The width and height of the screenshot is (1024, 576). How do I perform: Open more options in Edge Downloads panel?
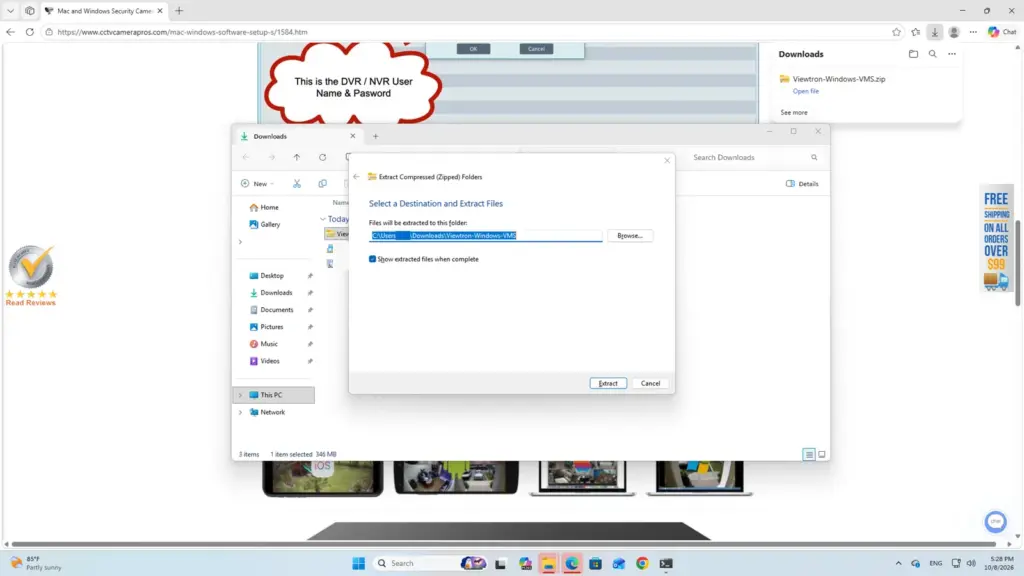[952, 54]
